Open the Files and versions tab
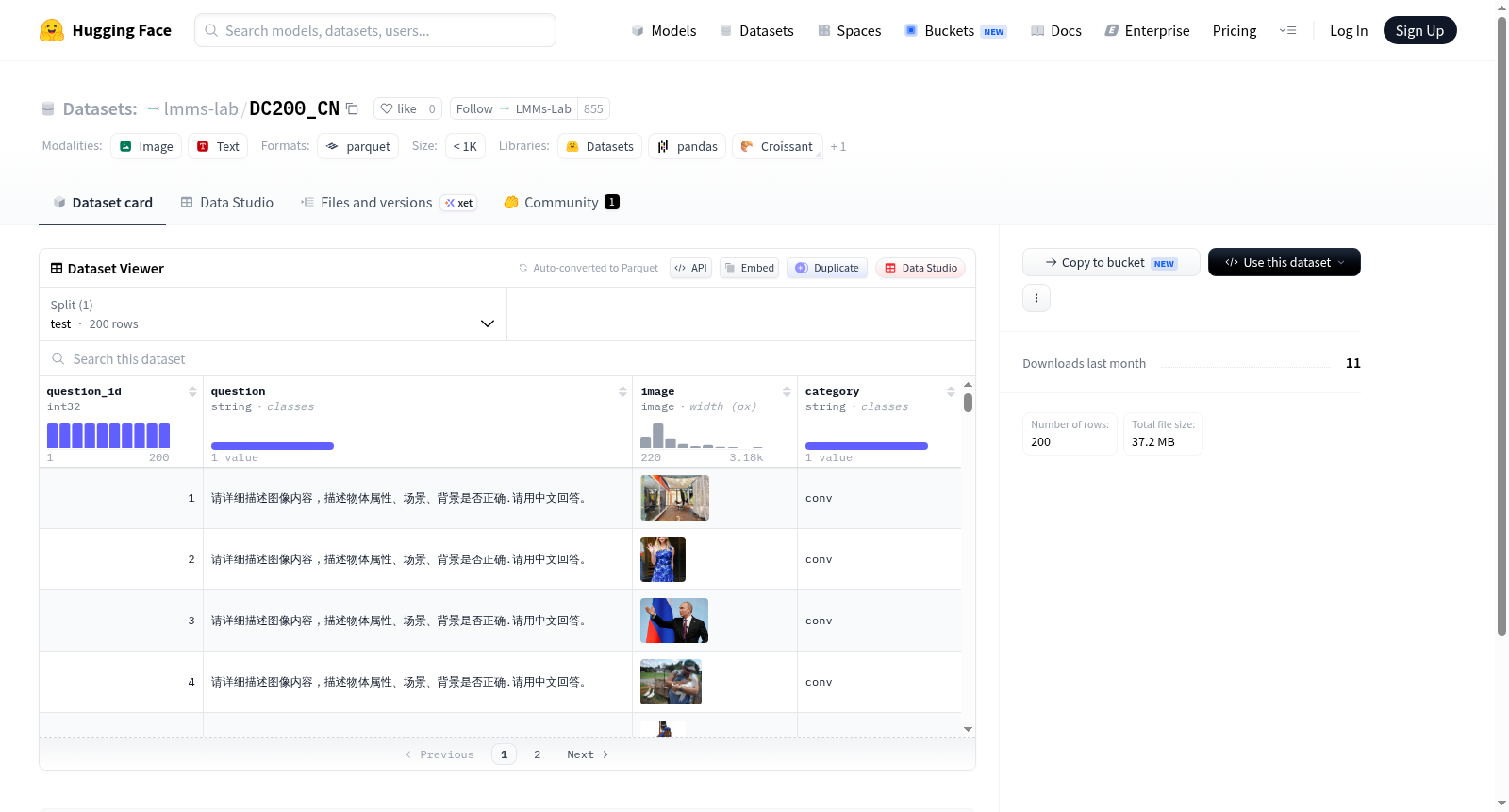 [389, 202]
